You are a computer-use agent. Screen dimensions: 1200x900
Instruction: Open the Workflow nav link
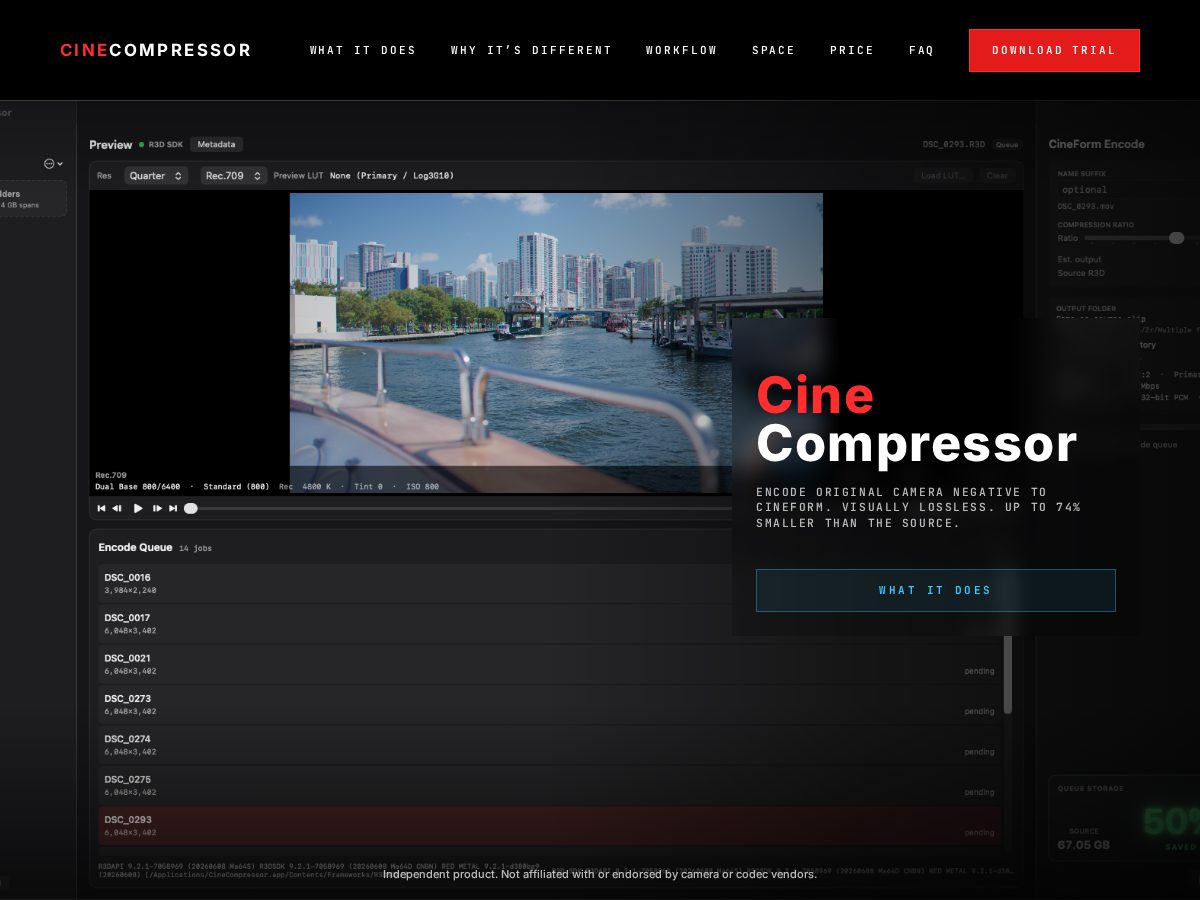(x=682, y=50)
